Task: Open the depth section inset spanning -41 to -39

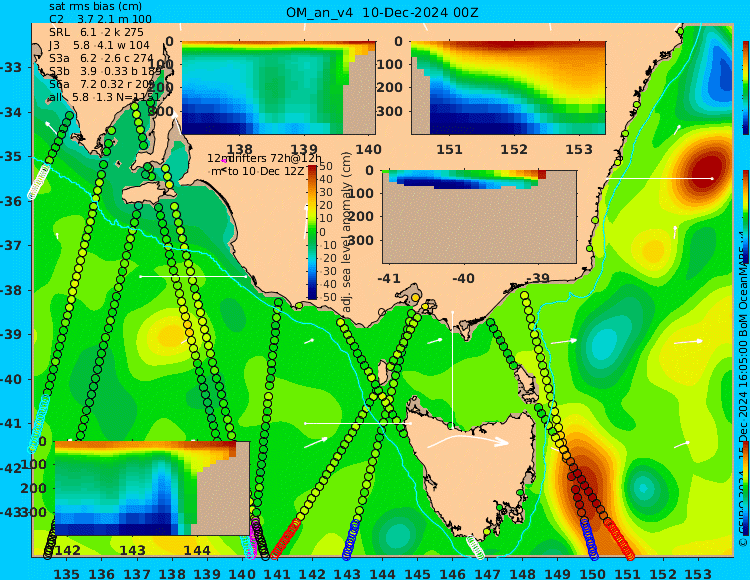Action: coord(479,217)
